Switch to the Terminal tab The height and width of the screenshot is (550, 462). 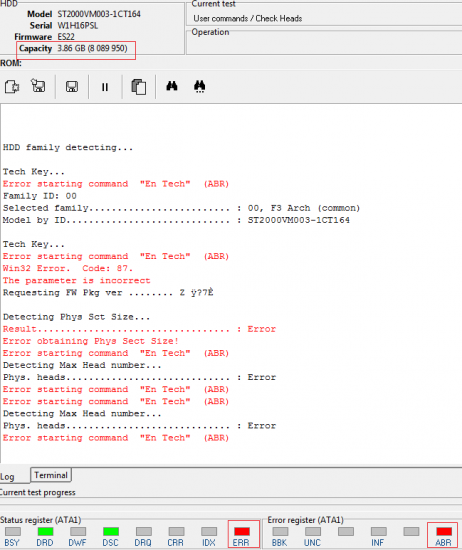(x=51, y=475)
